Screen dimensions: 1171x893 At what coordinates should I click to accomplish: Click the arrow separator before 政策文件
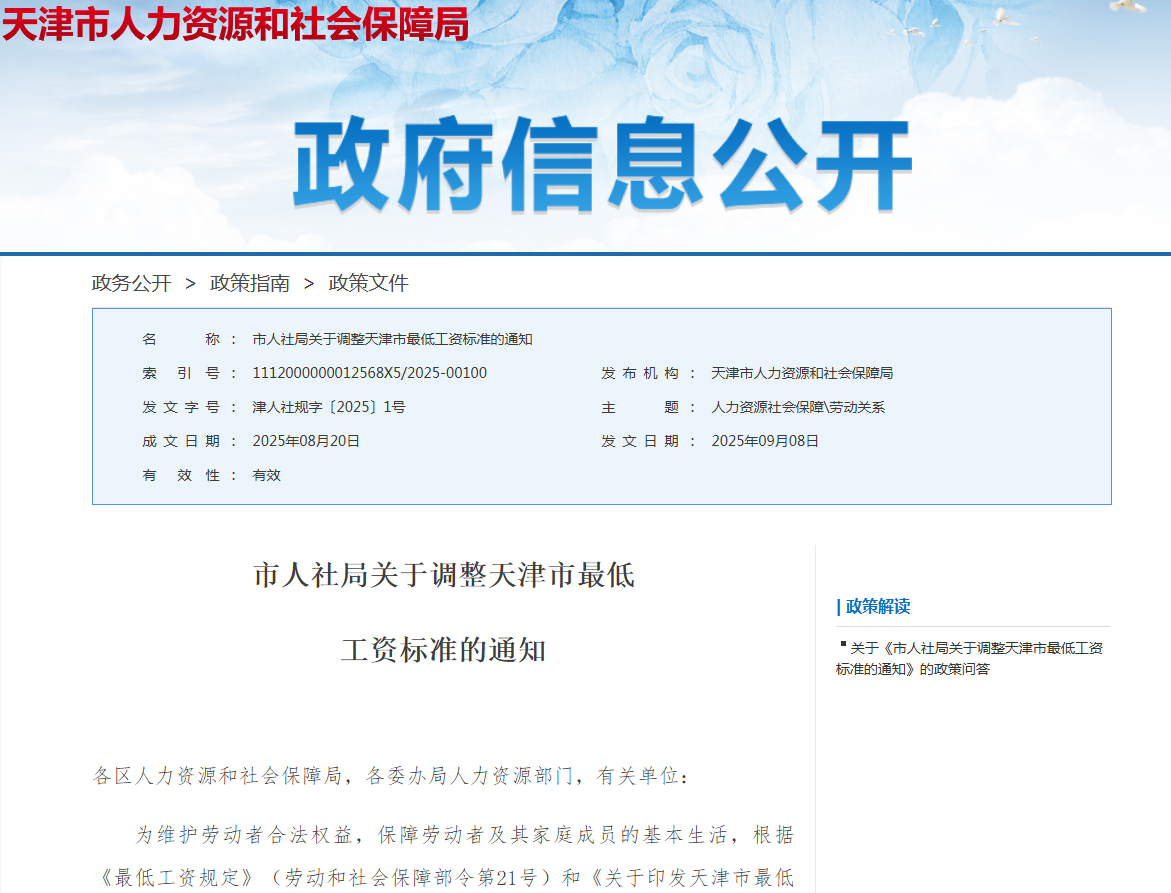(309, 284)
